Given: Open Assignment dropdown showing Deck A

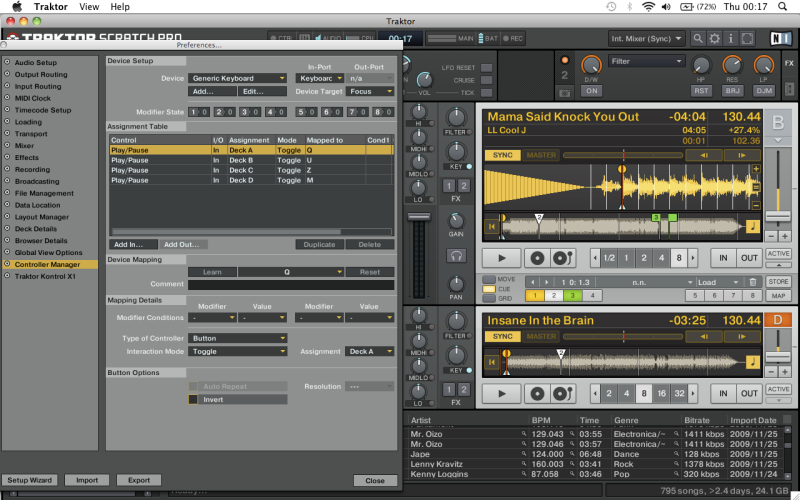Looking at the screenshot, I should point(370,352).
